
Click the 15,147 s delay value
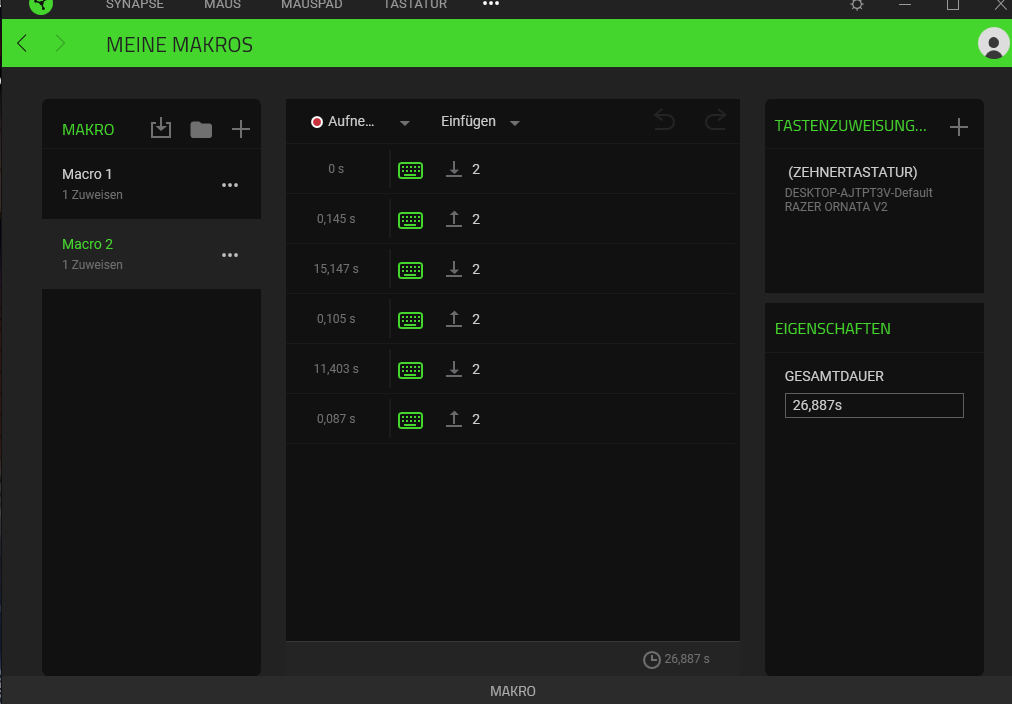[336, 269]
